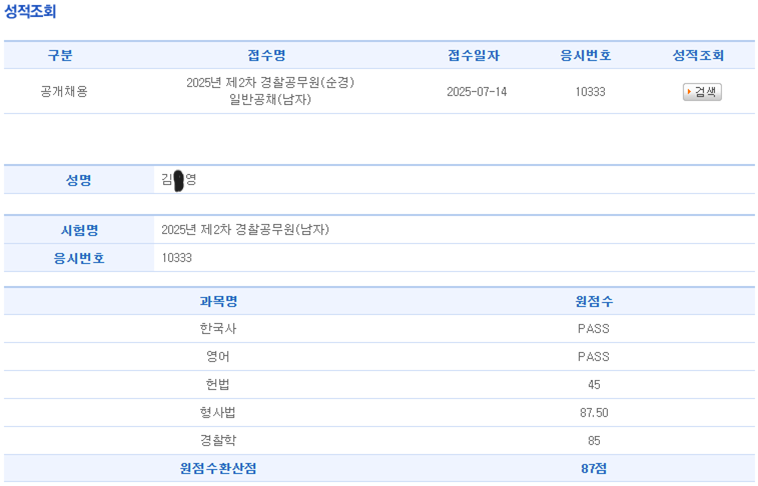Click the 검색 button in the 성적조회 column
This screenshot has height=486, width=758.
[702, 92]
